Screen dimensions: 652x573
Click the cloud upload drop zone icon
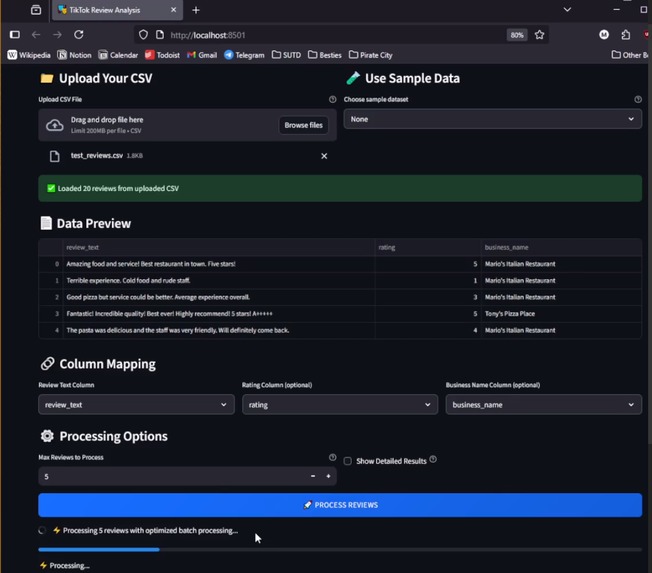54,125
